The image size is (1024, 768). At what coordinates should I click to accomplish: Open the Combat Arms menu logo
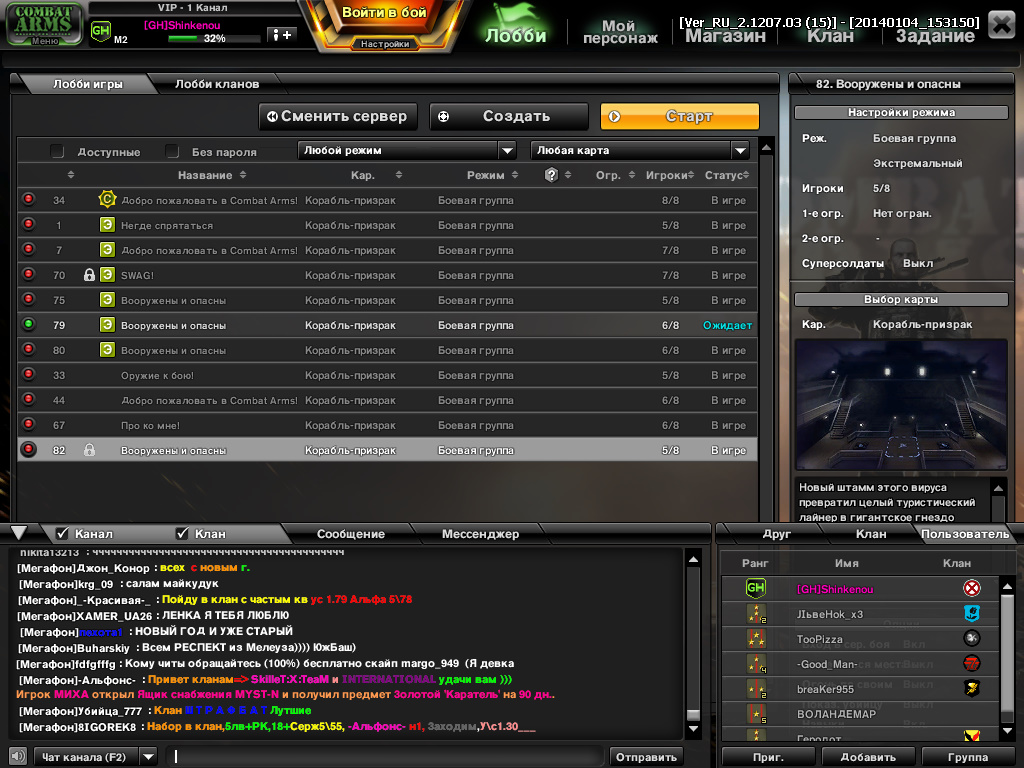(x=44, y=24)
